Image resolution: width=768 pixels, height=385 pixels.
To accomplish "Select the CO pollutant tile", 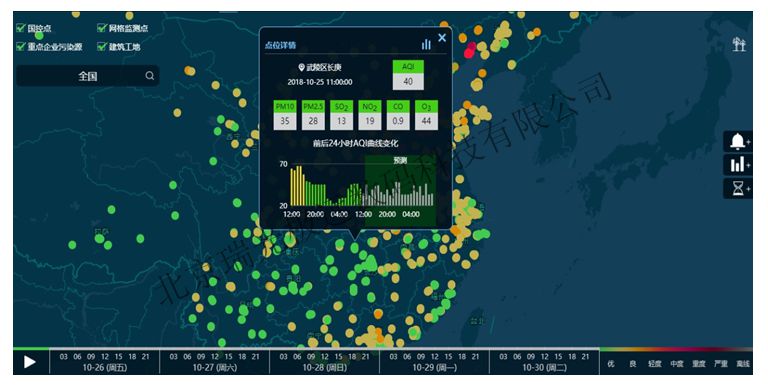I will pos(398,115).
